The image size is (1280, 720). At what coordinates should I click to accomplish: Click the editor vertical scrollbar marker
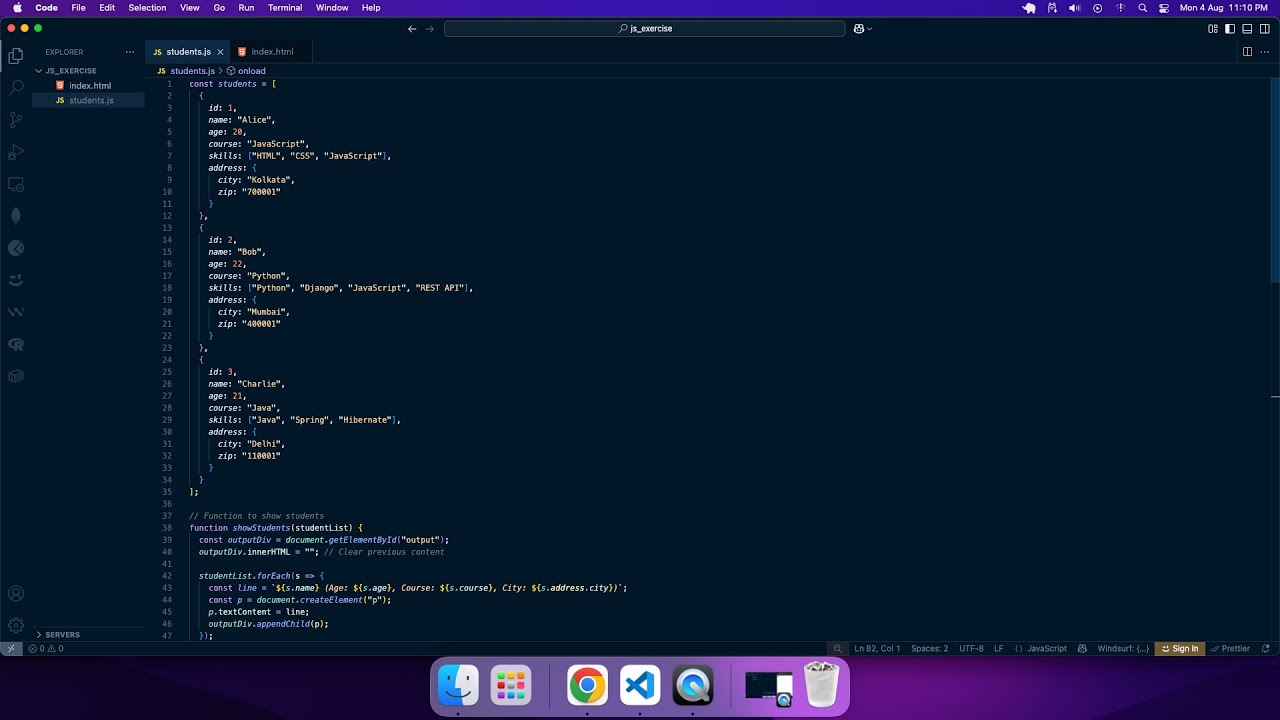1275,397
